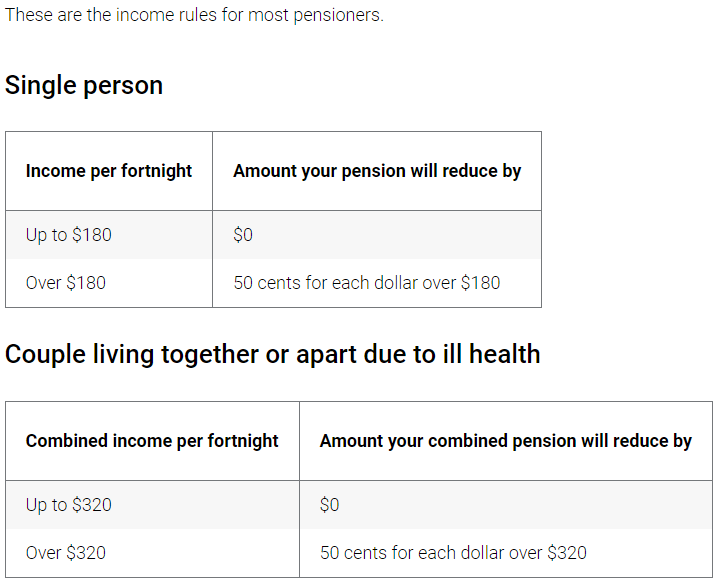
Task: Click the 'Couple living together or apart' heading
Action: point(272,355)
